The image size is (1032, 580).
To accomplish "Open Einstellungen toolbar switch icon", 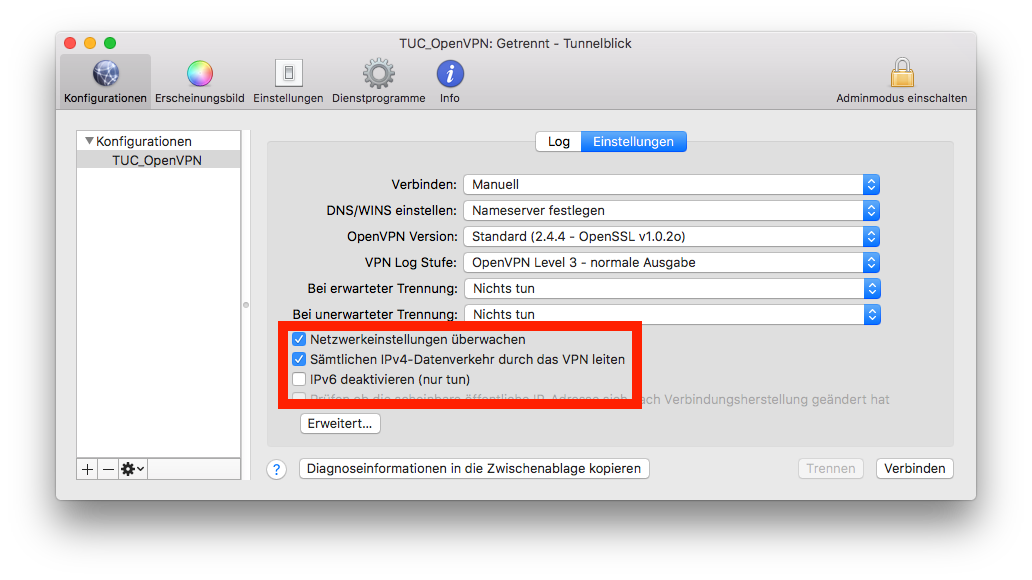I will pyautogui.click(x=288, y=81).
